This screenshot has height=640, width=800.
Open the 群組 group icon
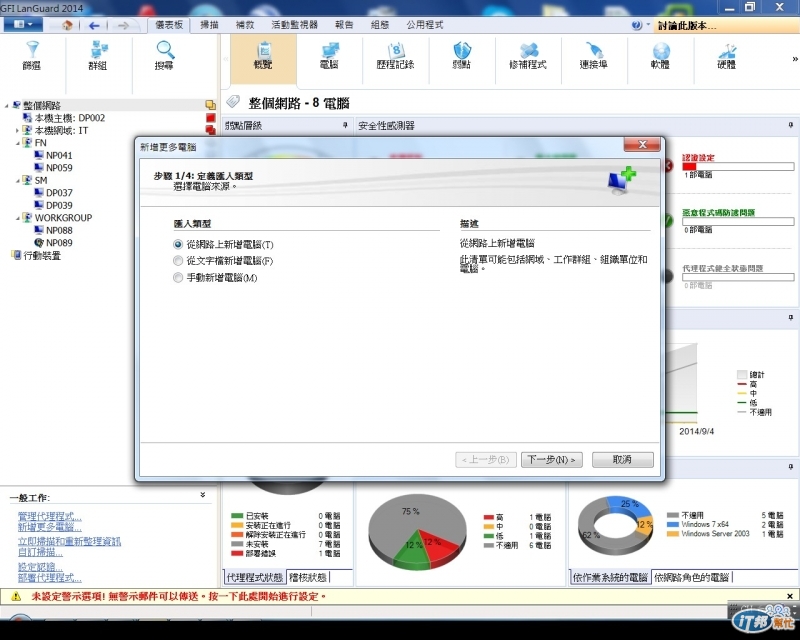click(98, 56)
